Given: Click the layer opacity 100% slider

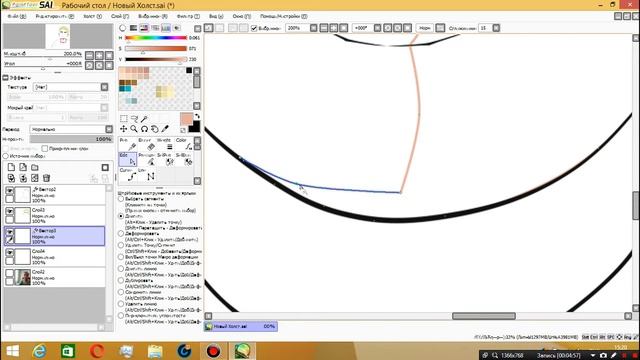Looking at the screenshot, I should [71, 139].
